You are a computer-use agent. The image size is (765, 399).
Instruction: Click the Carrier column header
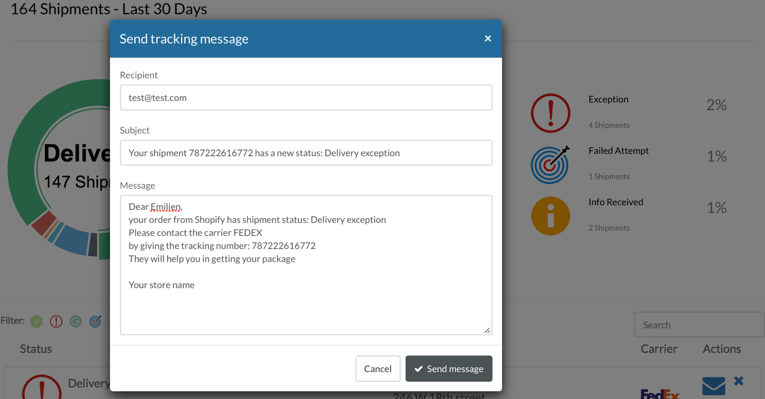(x=659, y=349)
